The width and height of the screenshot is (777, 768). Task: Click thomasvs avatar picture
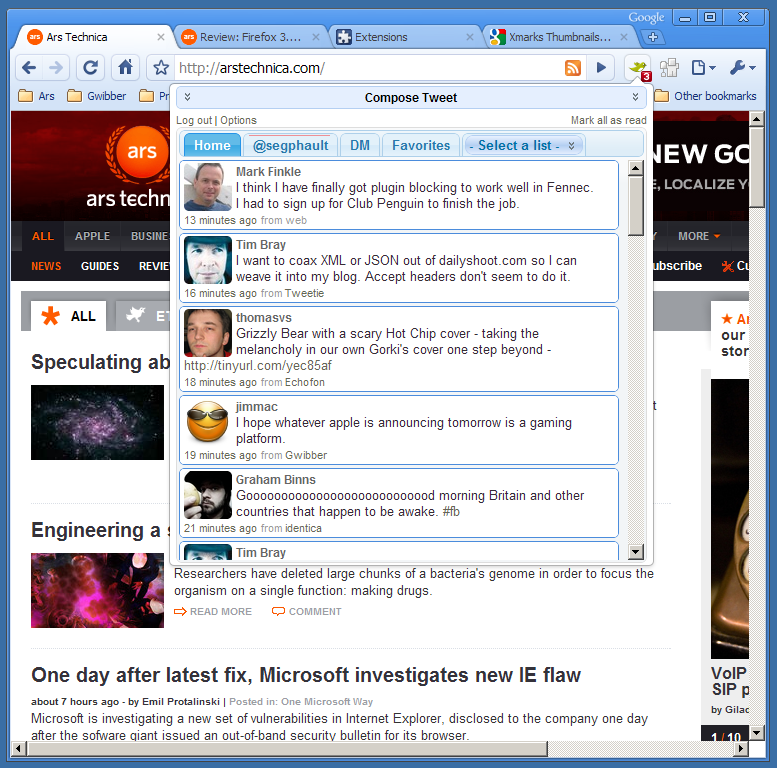point(208,333)
